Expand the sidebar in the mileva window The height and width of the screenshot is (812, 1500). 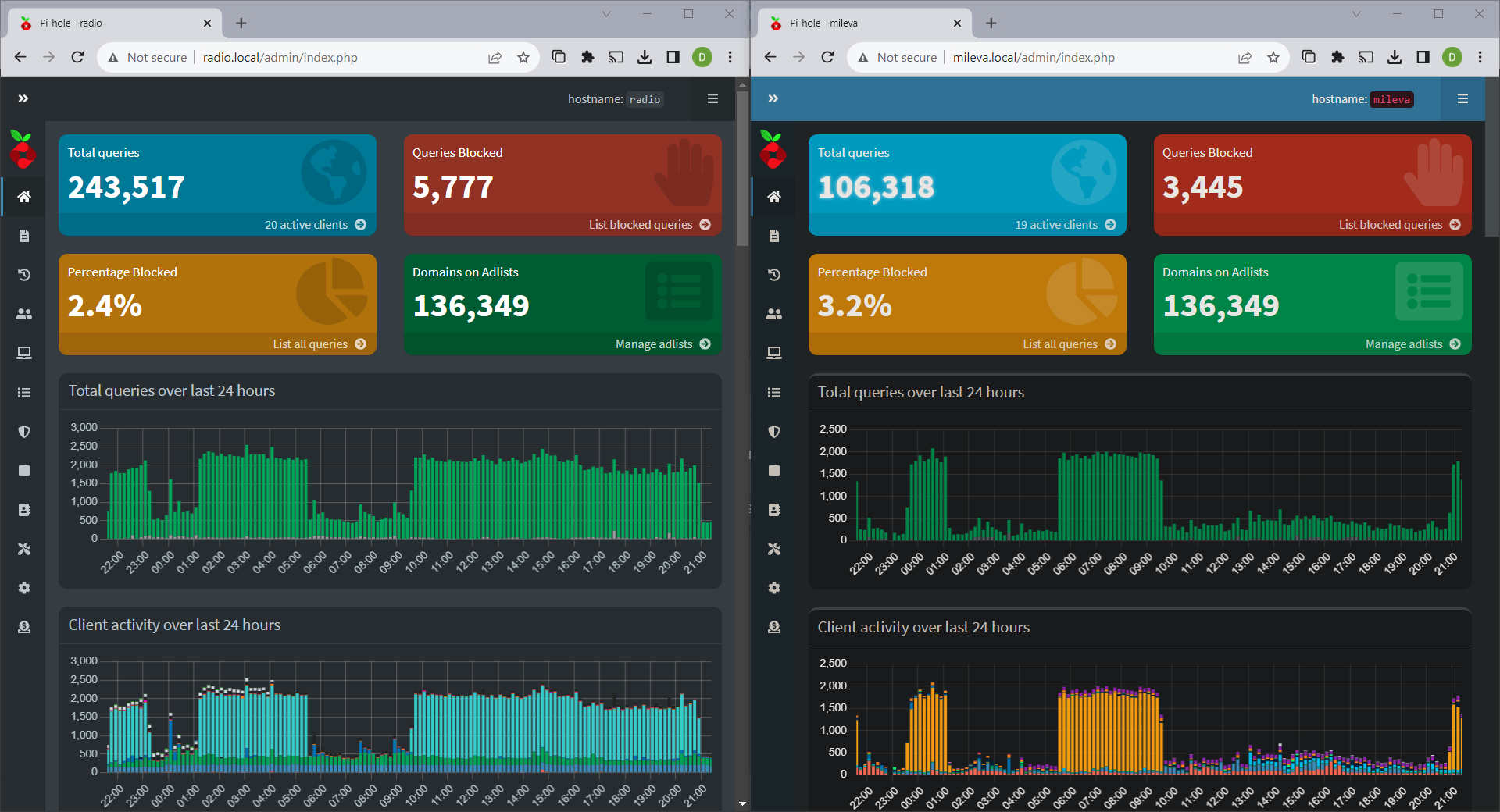pos(773,98)
